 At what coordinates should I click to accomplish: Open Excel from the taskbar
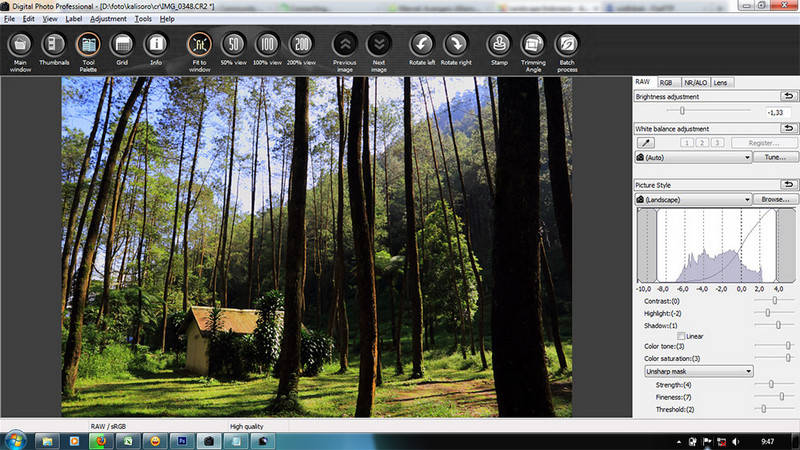point(128,441)
